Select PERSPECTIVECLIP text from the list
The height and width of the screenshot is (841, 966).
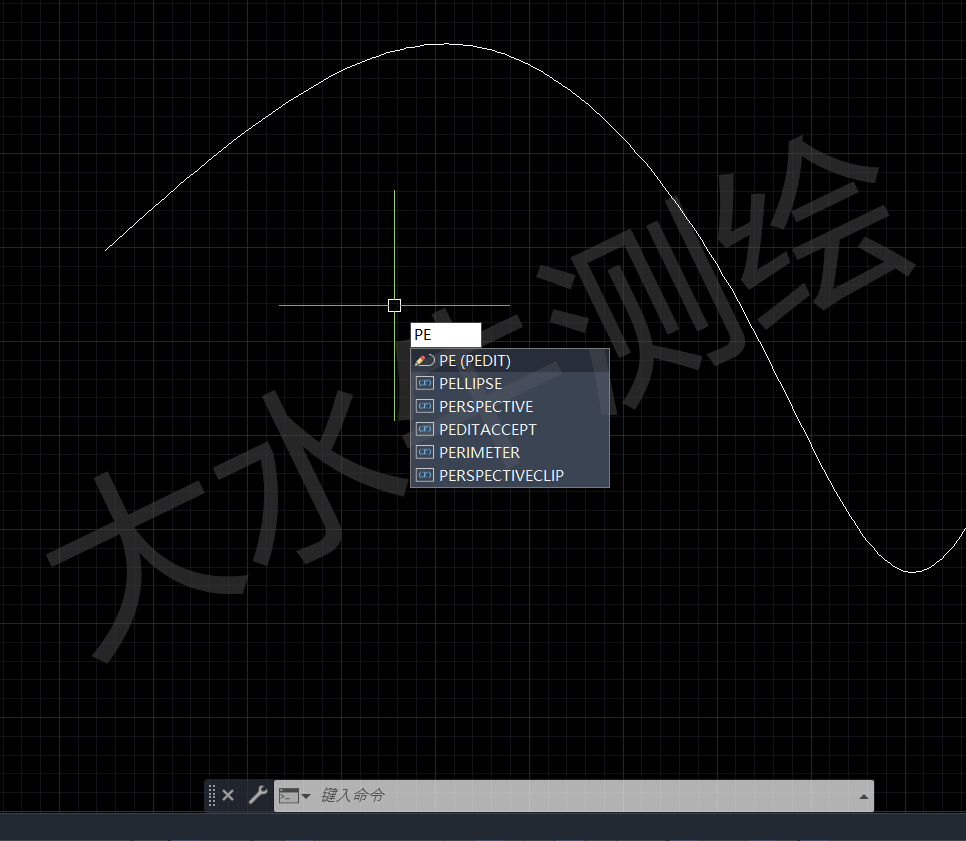coord(501,476)
